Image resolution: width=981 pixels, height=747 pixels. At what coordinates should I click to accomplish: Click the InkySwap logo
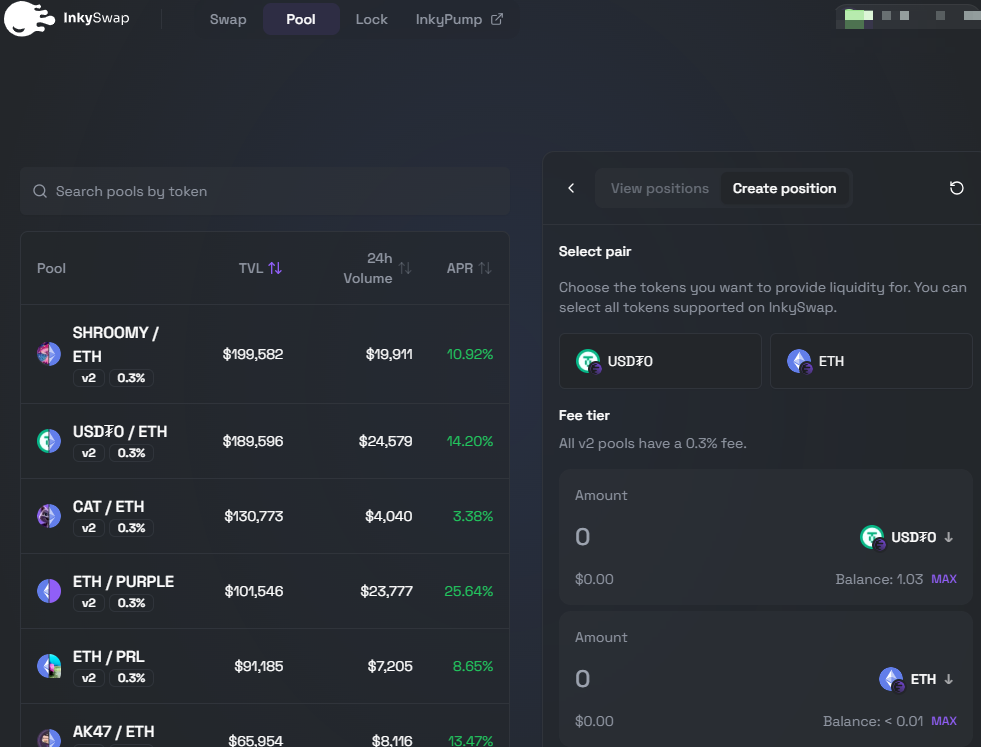click(x=67, y=18)
